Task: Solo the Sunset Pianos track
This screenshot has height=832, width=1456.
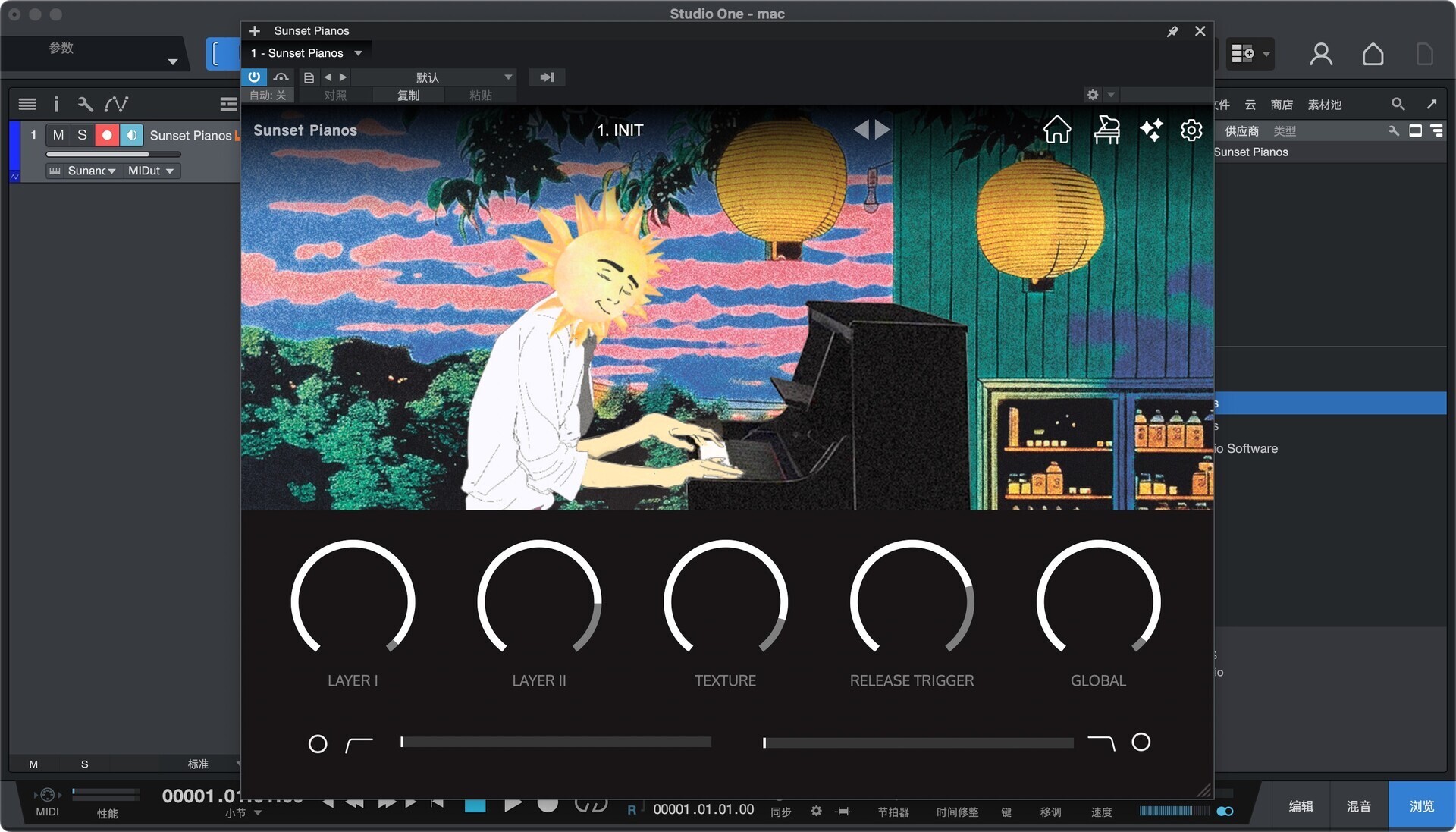Action: tap(82, 135)
